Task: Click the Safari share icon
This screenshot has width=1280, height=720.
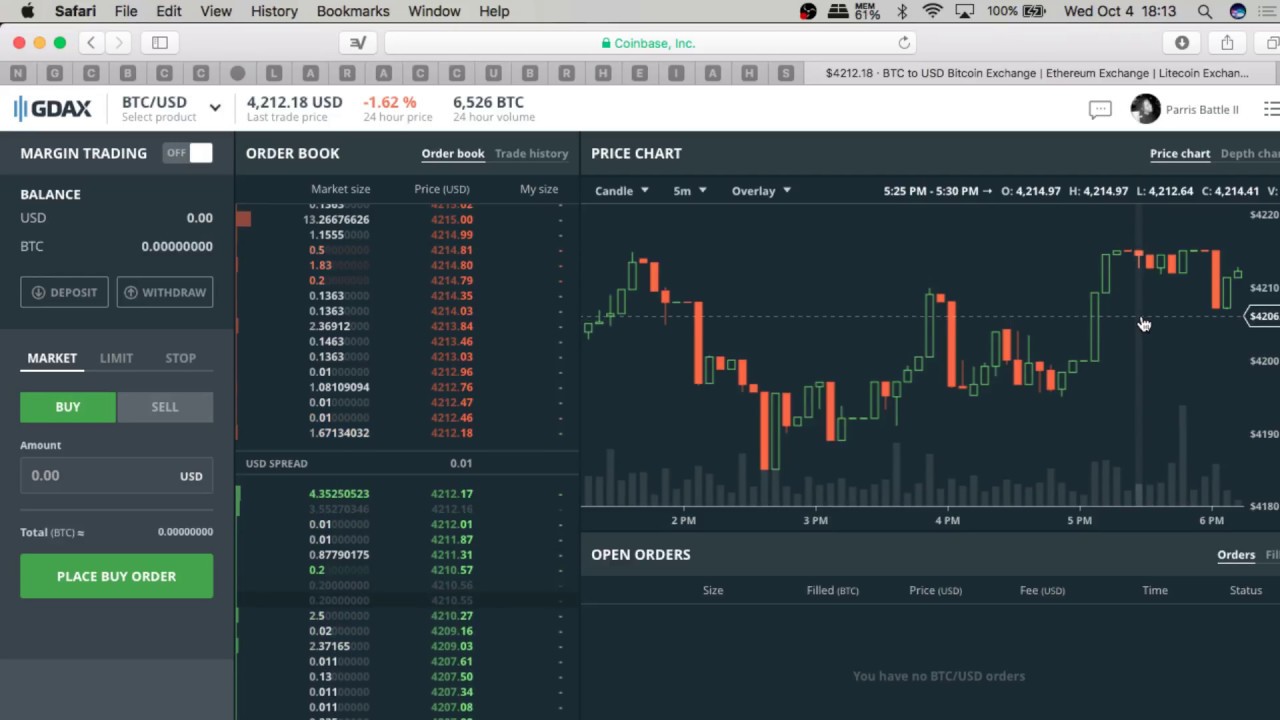Action: 1227,43
